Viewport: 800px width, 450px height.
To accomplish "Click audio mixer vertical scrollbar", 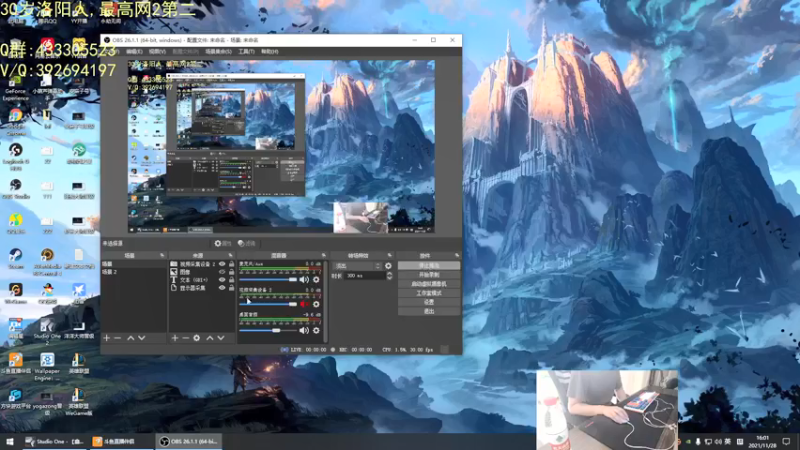I will pyautogui.click(x=326, y=301).
